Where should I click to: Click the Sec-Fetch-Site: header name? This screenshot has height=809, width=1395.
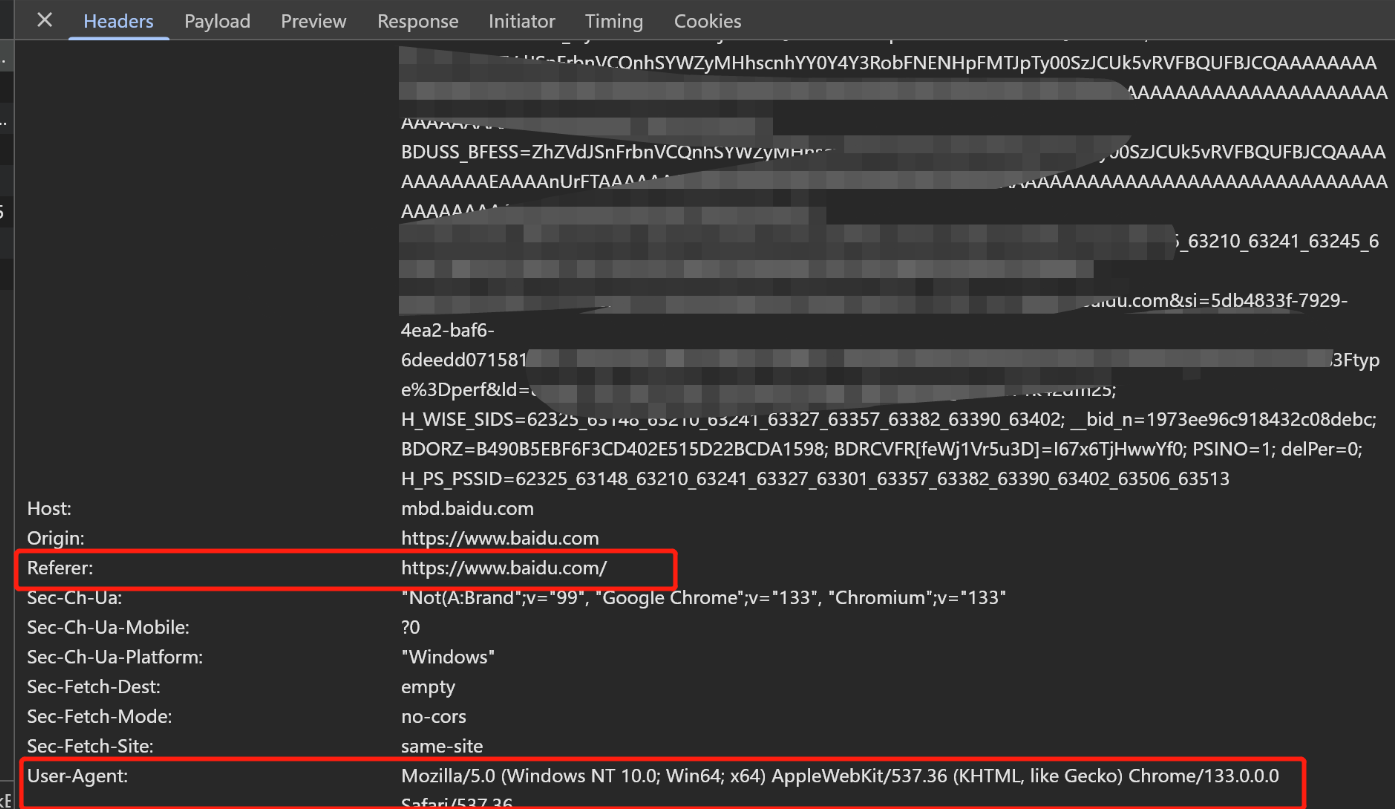90,746
